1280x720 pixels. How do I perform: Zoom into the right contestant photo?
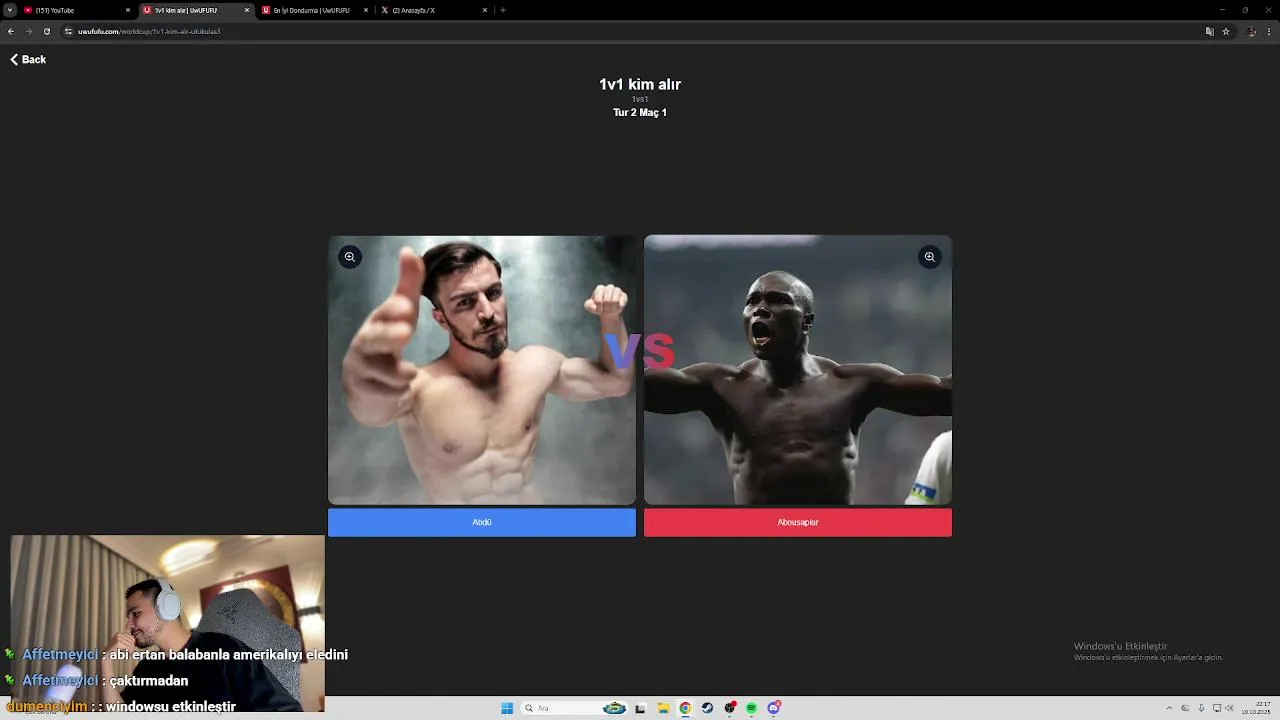[x=930, y=257]
